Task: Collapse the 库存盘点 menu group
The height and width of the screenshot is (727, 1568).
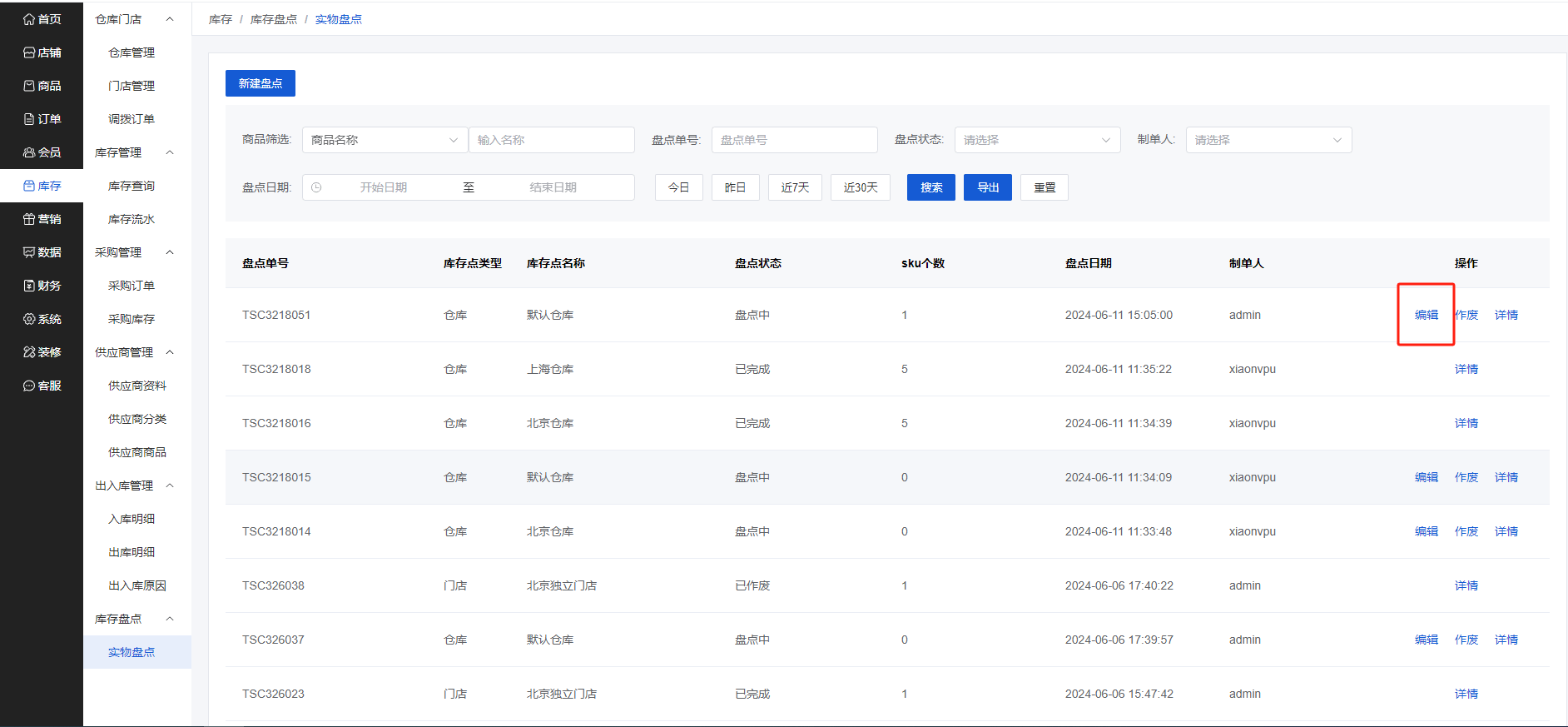Action: coord(170,619)
